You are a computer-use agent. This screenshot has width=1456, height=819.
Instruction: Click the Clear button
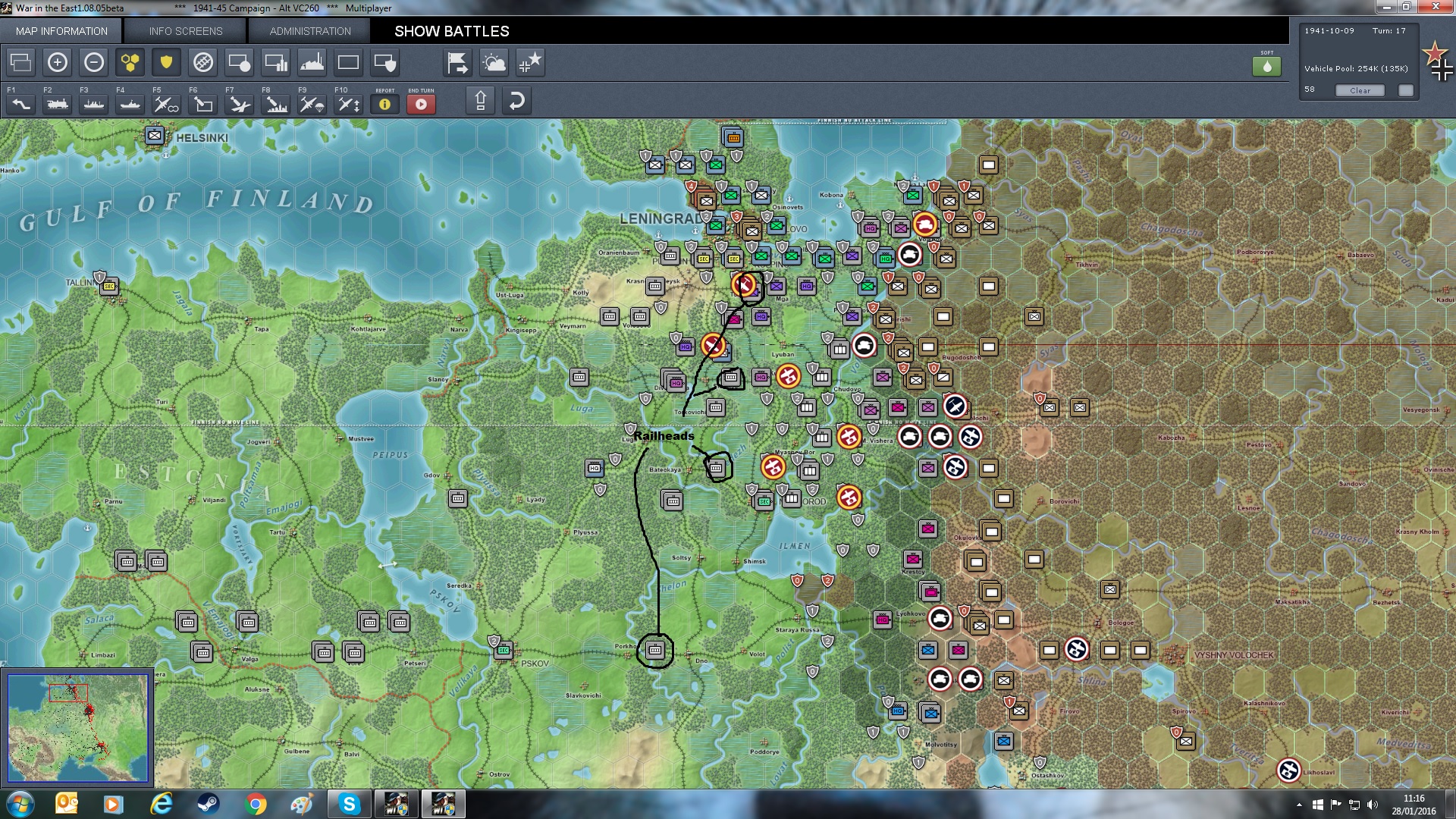click(x=1360, y=90)
